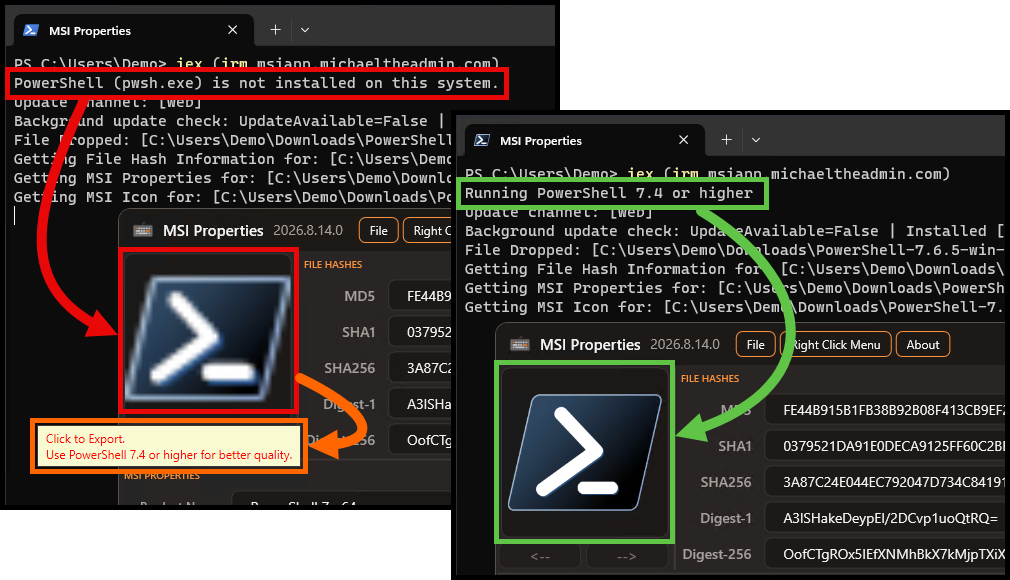Click version 2026.8.14.0 in background MSI Properties
1010x580 pixels.
click(308, 230)
